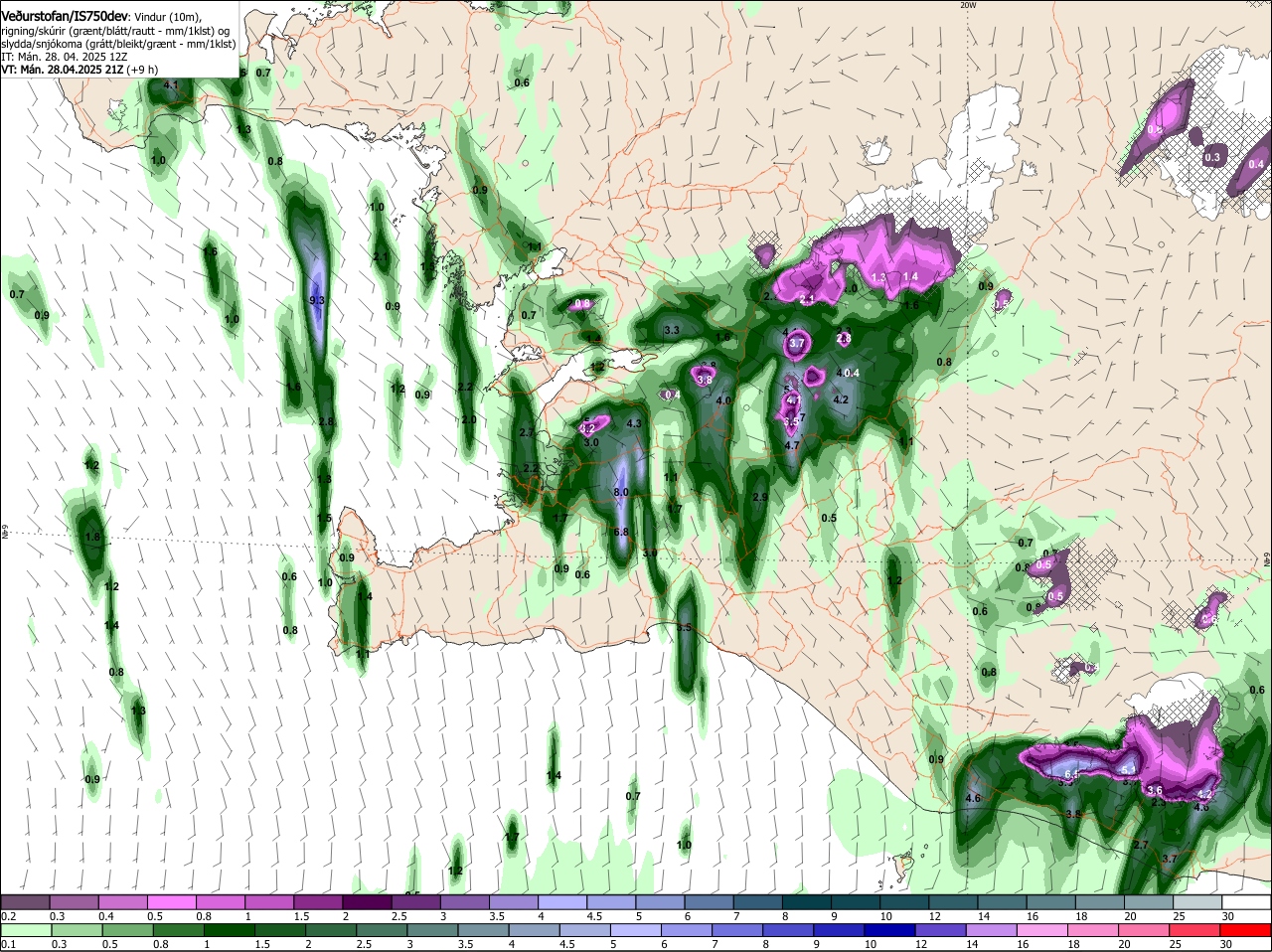1272x952 pixels.
Task: Select the darkest mauve swatch starting at 0.2, upper legend
Action: tap(26, 902)
